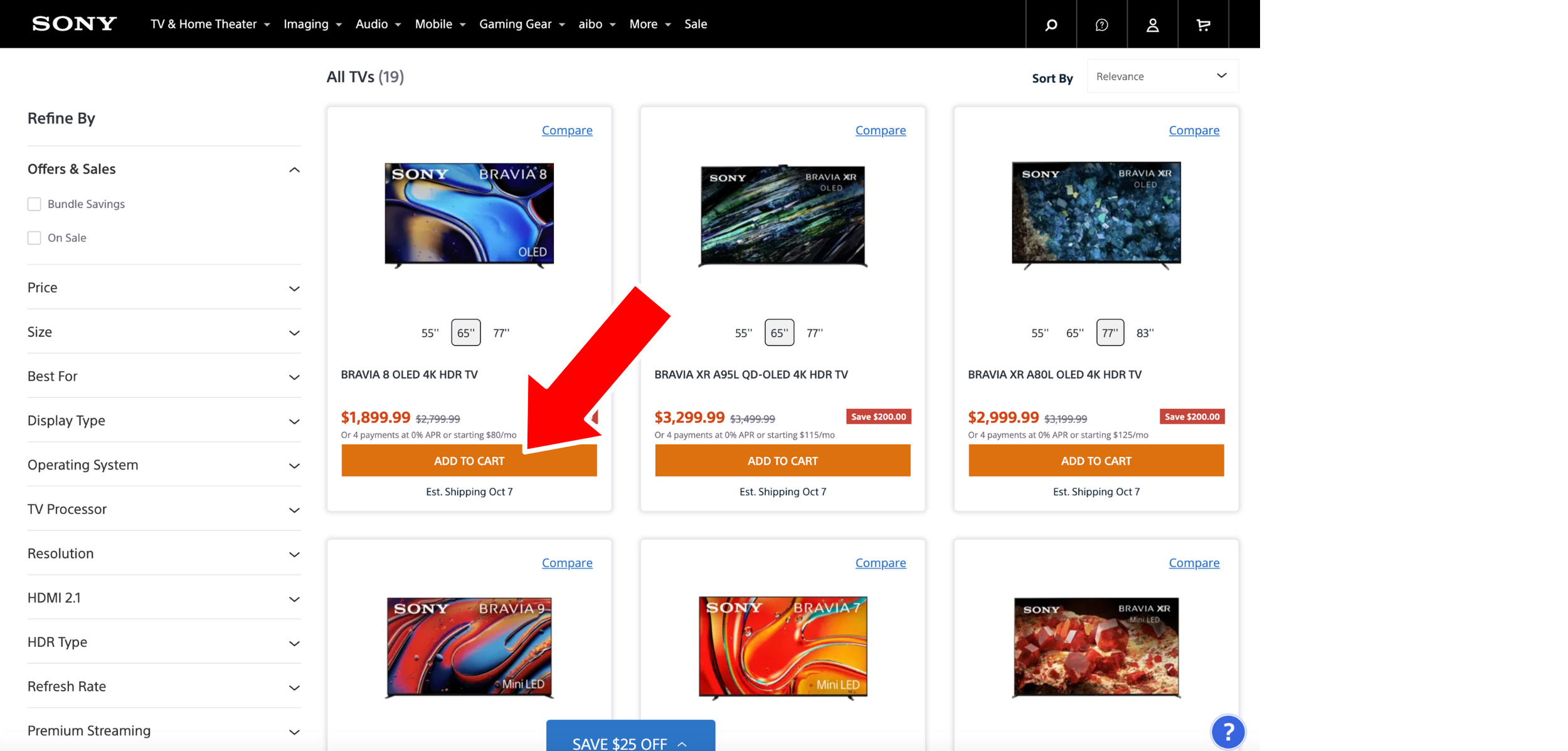
Task: Open BRAVIA XR A80L product image
Action: pyautogui.click(x=1096, y=215)
